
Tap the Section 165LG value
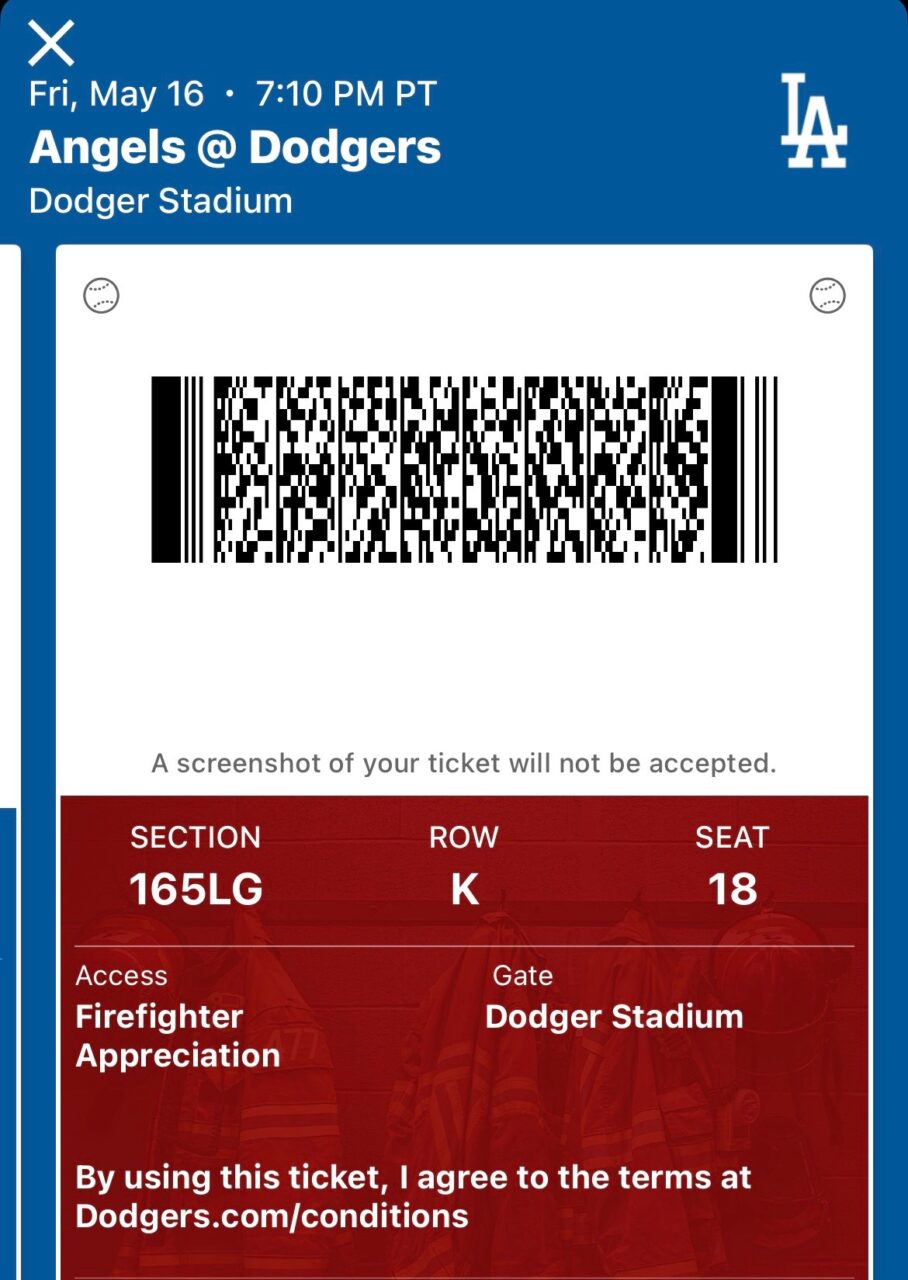(196, 889)
